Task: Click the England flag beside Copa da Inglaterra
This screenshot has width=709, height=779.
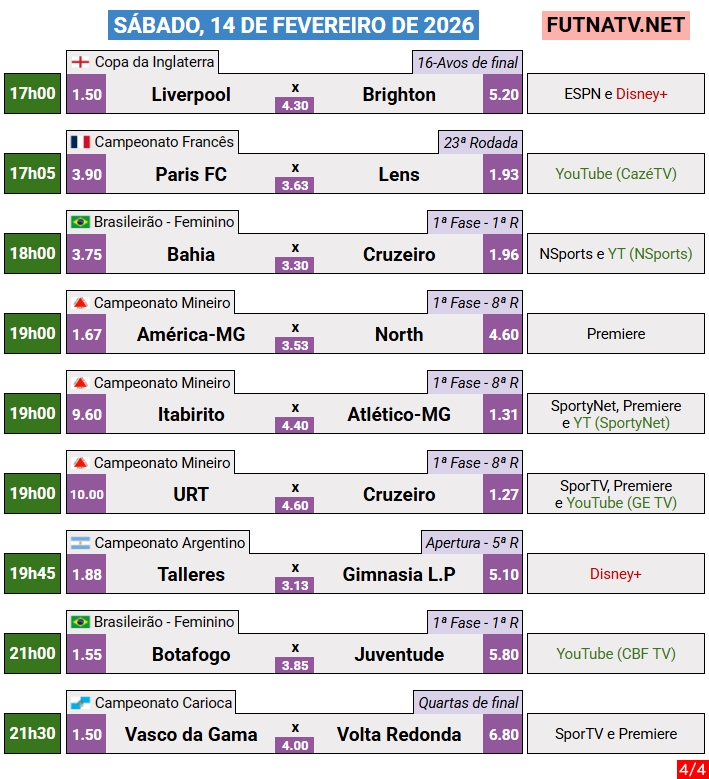Action: click(80, 62)
